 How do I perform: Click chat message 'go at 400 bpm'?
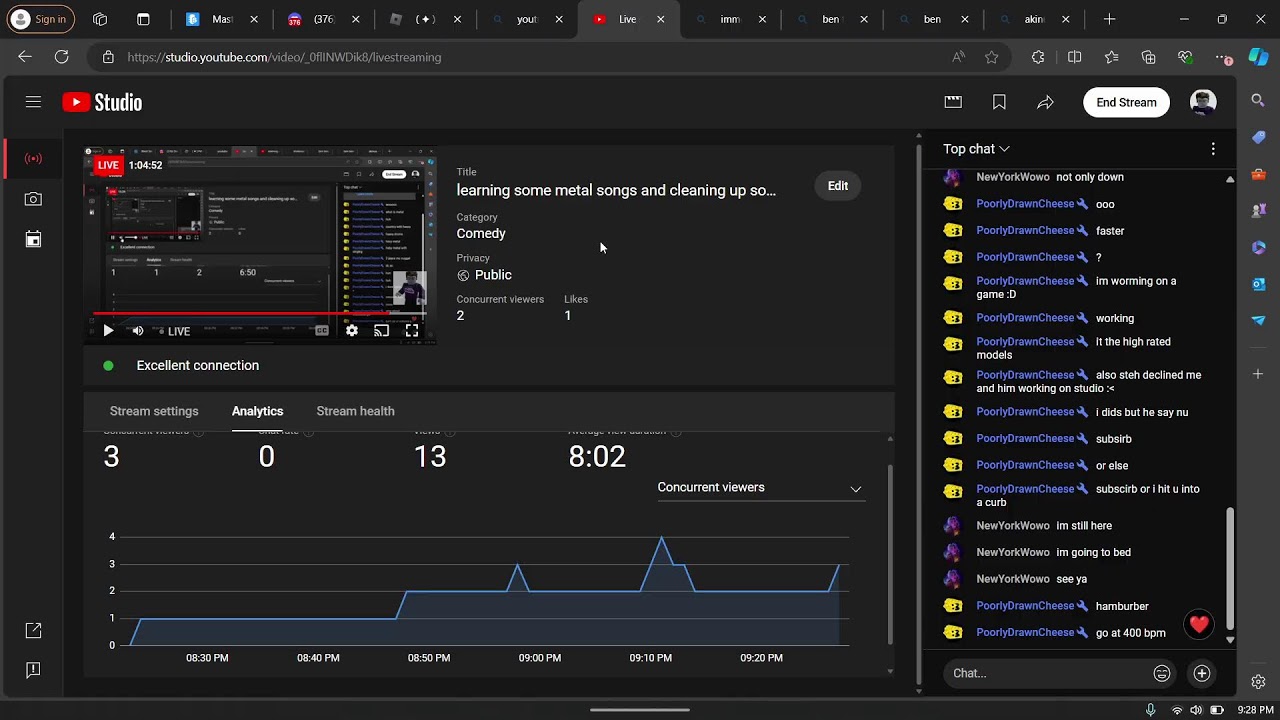click(x=1131, y=633)
